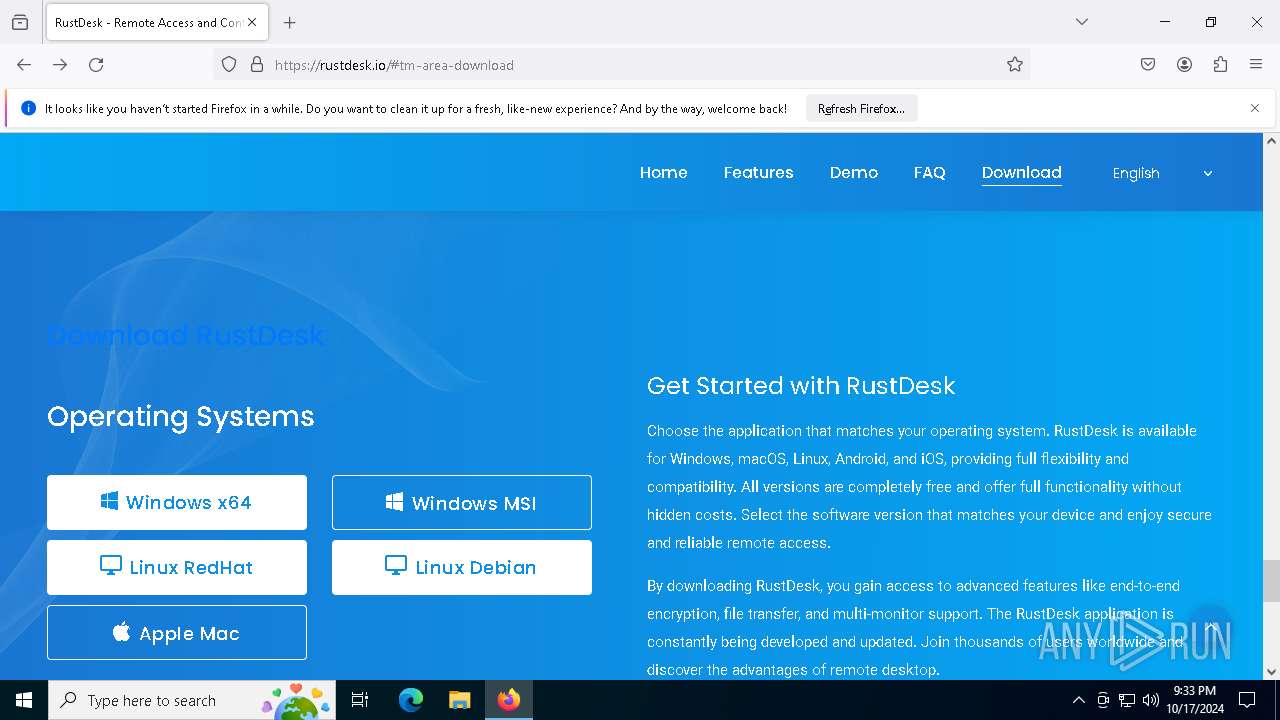Open Save to Pocket icon
The width and height of the screenshot is (1280, 720).
point(1148,65)
